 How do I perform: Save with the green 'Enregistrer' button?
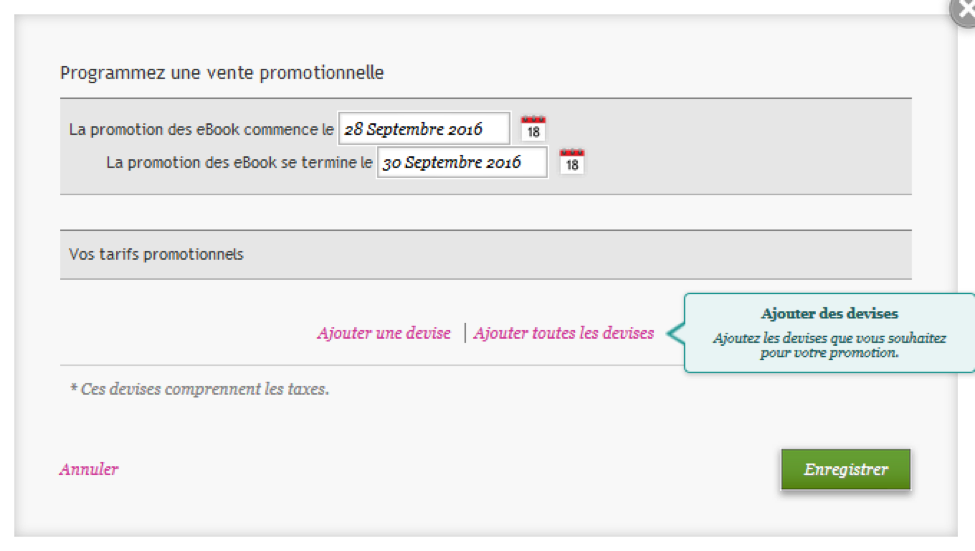(846, 470)
